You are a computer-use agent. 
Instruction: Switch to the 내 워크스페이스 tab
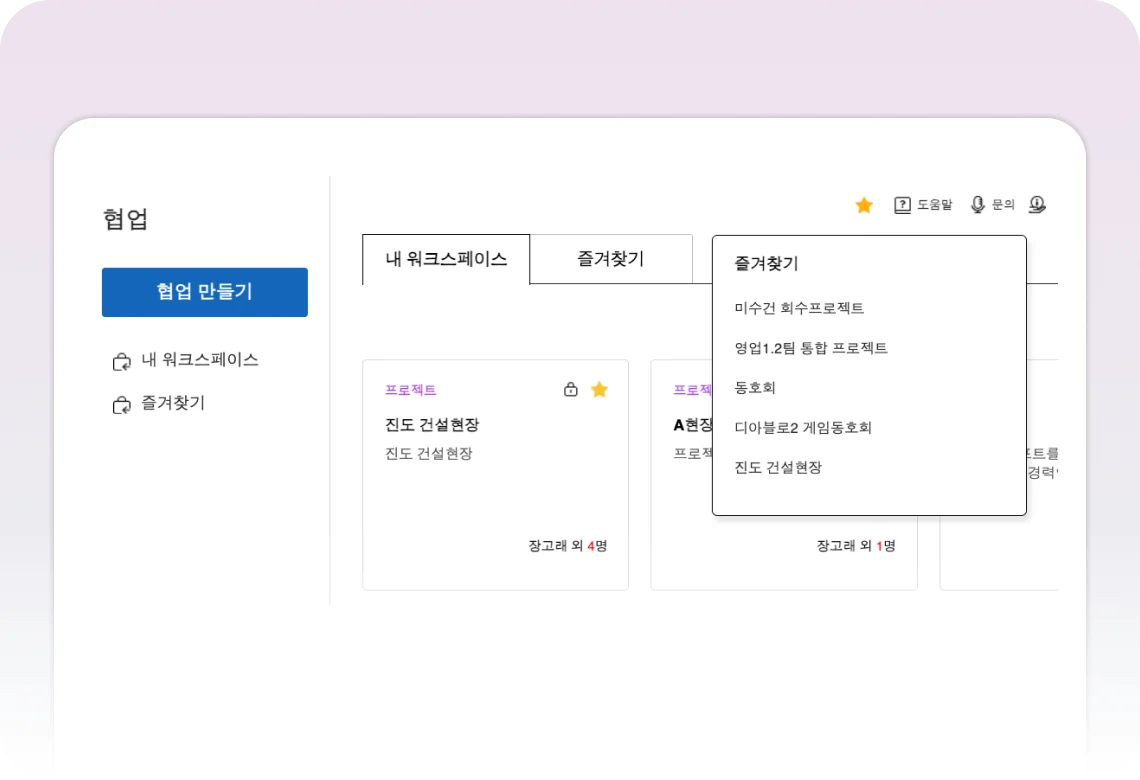click(446, 260)
